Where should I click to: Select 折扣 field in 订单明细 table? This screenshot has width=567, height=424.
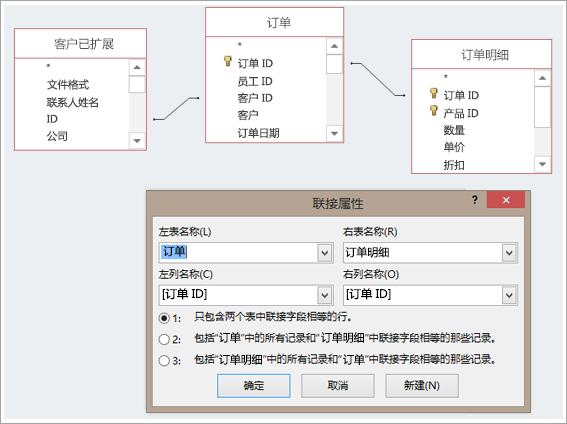click(x=454, y=165)
